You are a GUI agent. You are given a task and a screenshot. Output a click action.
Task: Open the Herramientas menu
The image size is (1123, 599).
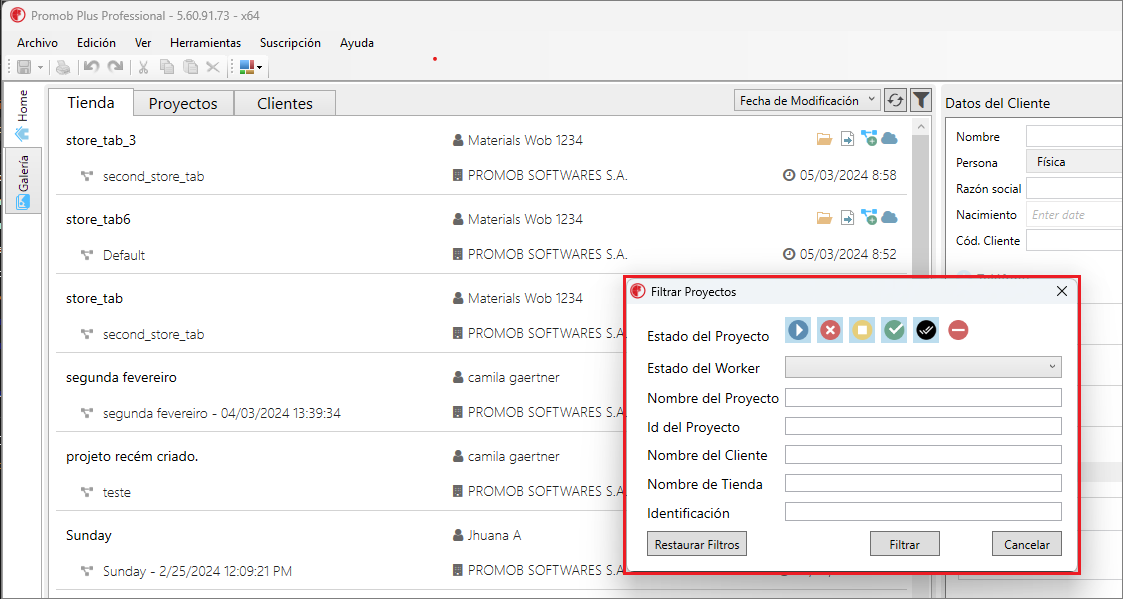[x=206, y=43]
